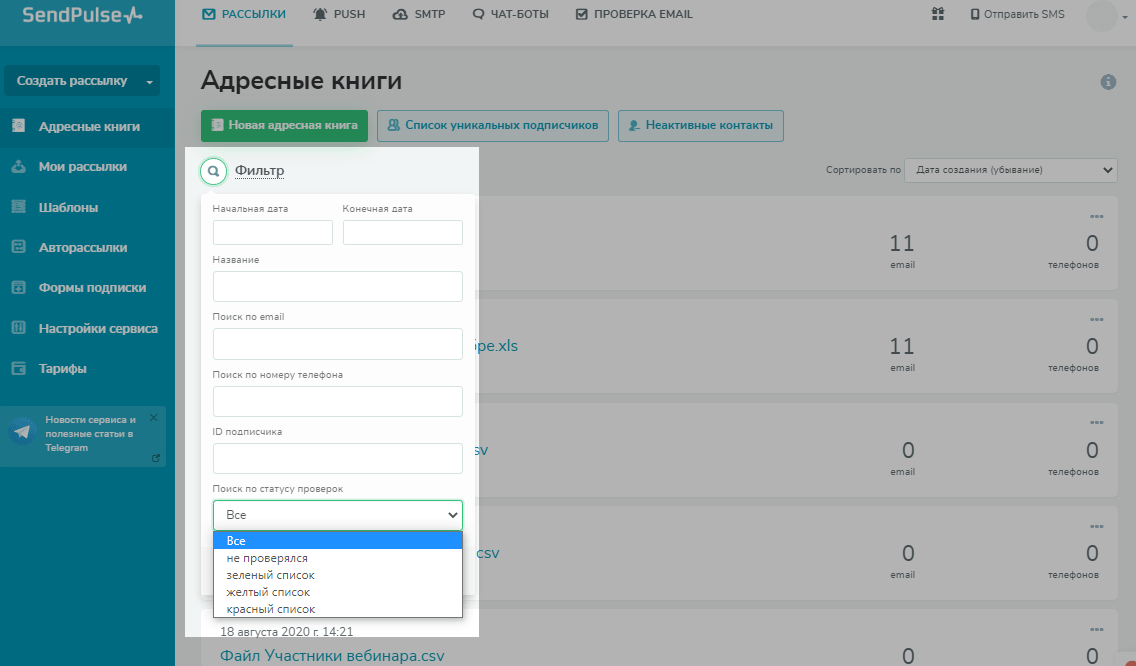Click 'Новая адресная книга' button
Viewport: 1136px width, 666px height.
point(285,126)
